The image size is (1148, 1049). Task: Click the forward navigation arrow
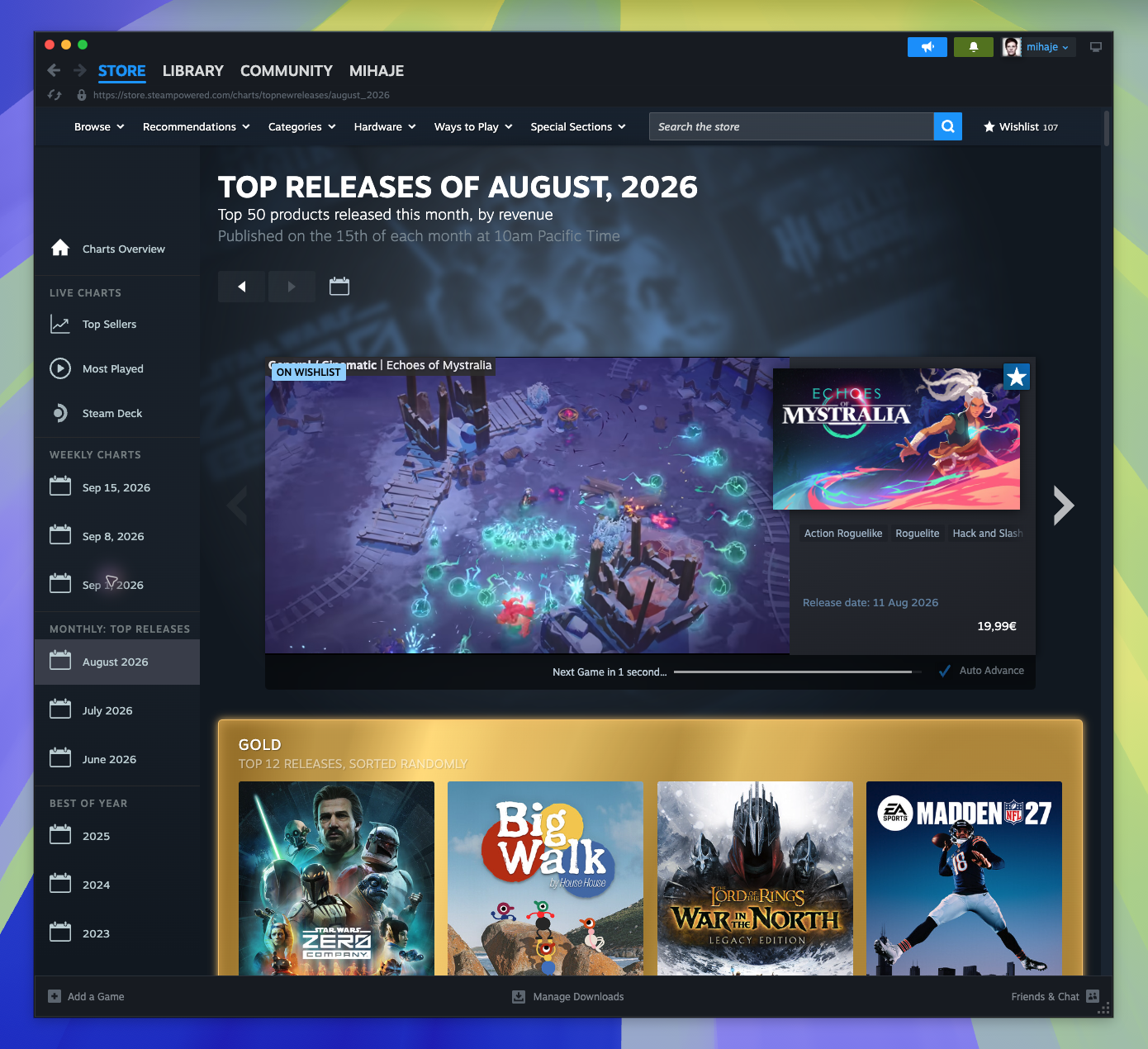pos(80,70)
